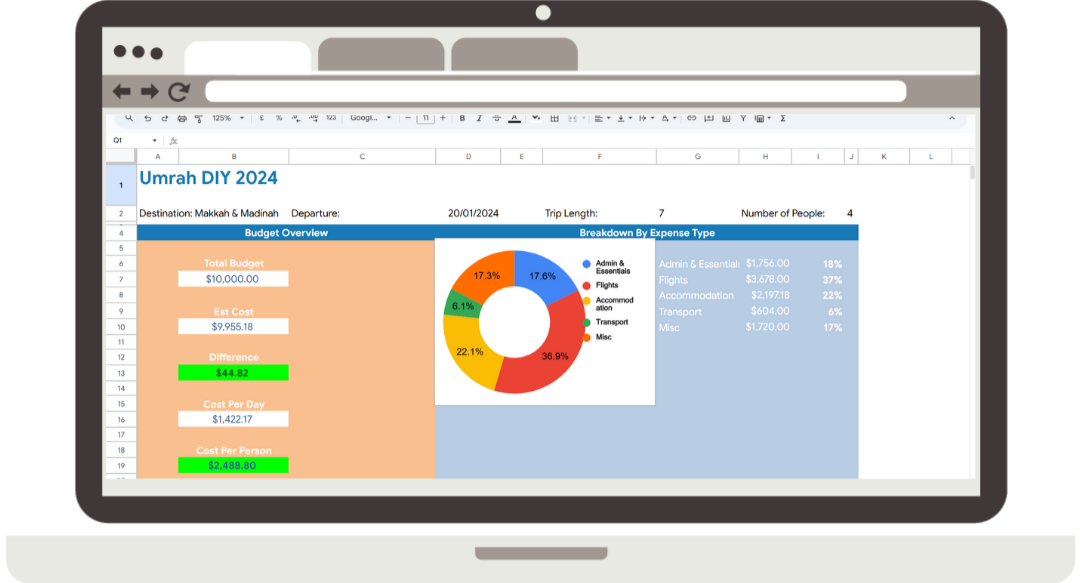Select Est Cost cell $9,955.18
1080x583 pixels.
click(233, 327)
